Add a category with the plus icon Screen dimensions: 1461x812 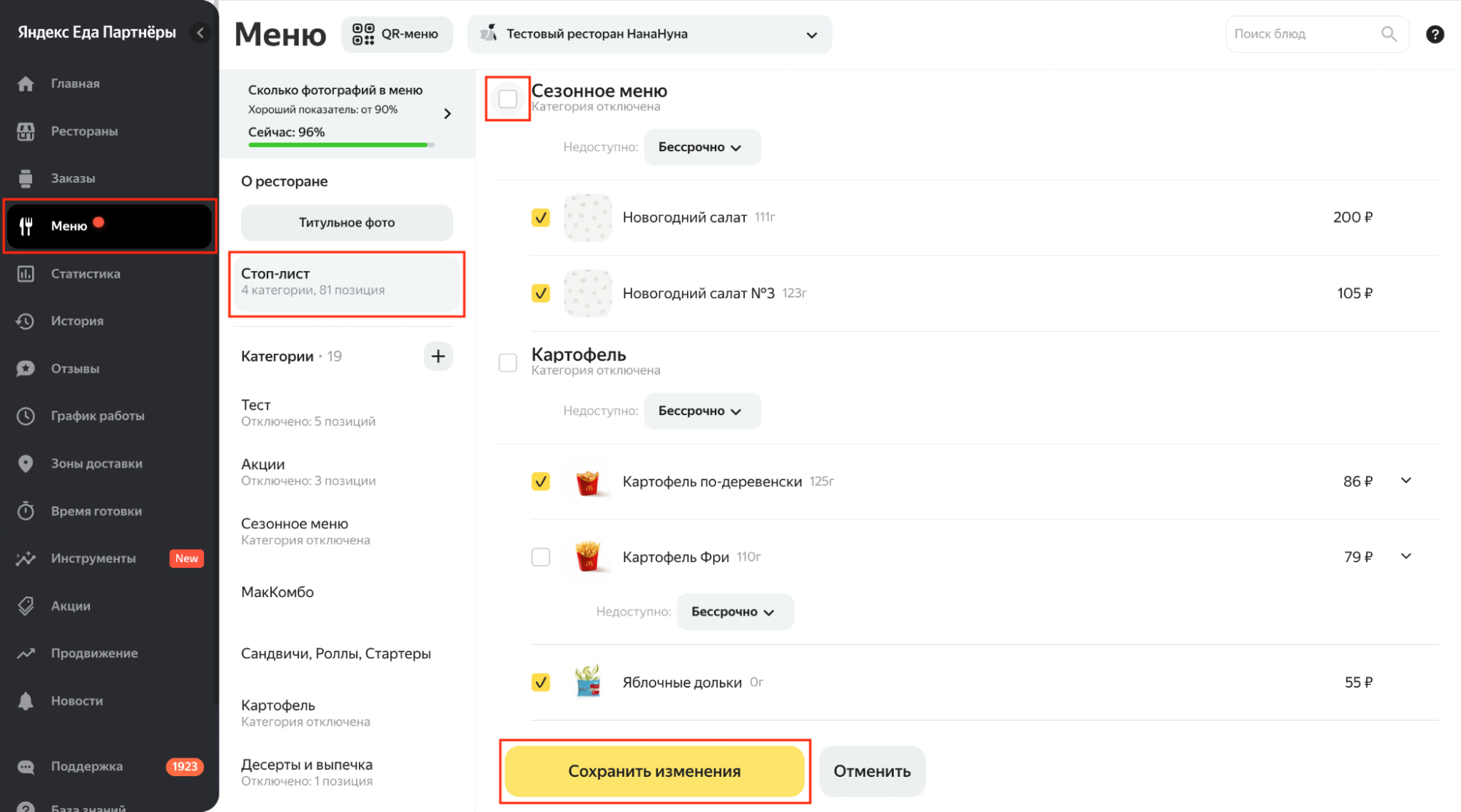438,356
